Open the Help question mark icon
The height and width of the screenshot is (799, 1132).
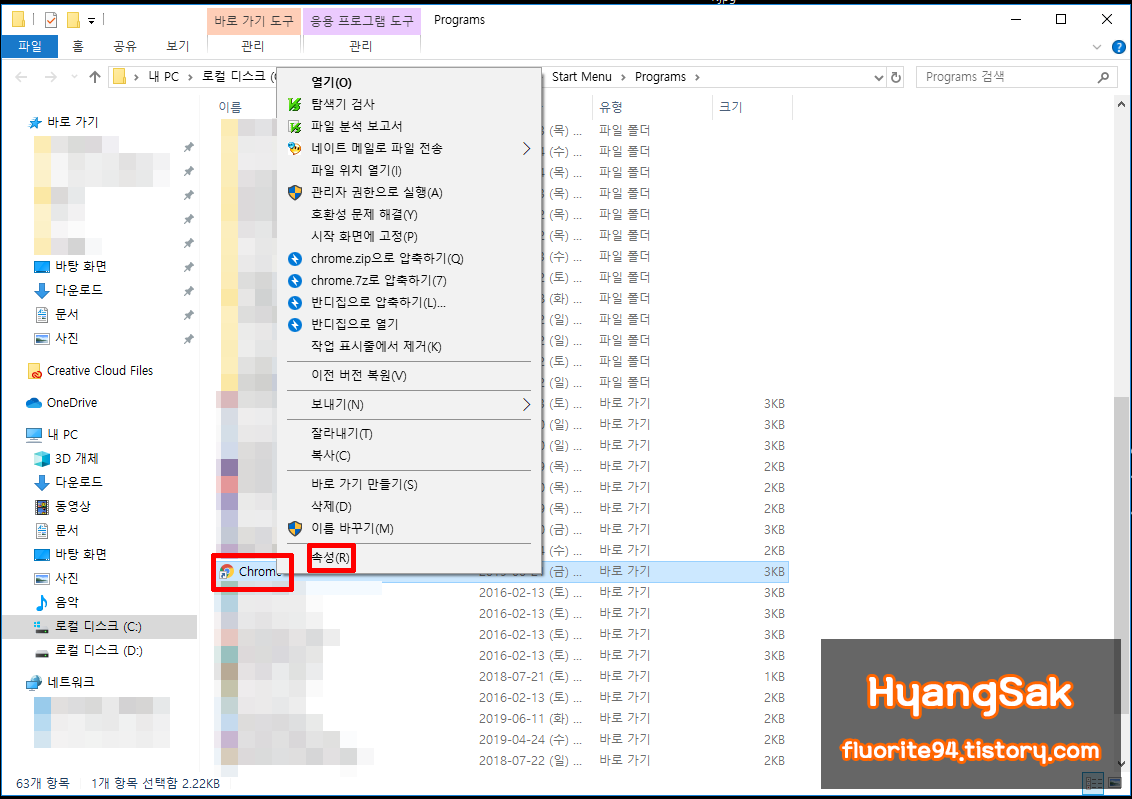click(1118, 47)
